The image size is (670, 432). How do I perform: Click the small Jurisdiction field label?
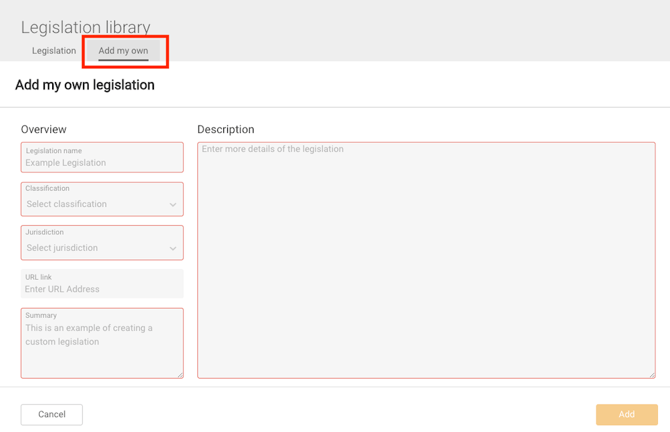[x=44, y=232]
